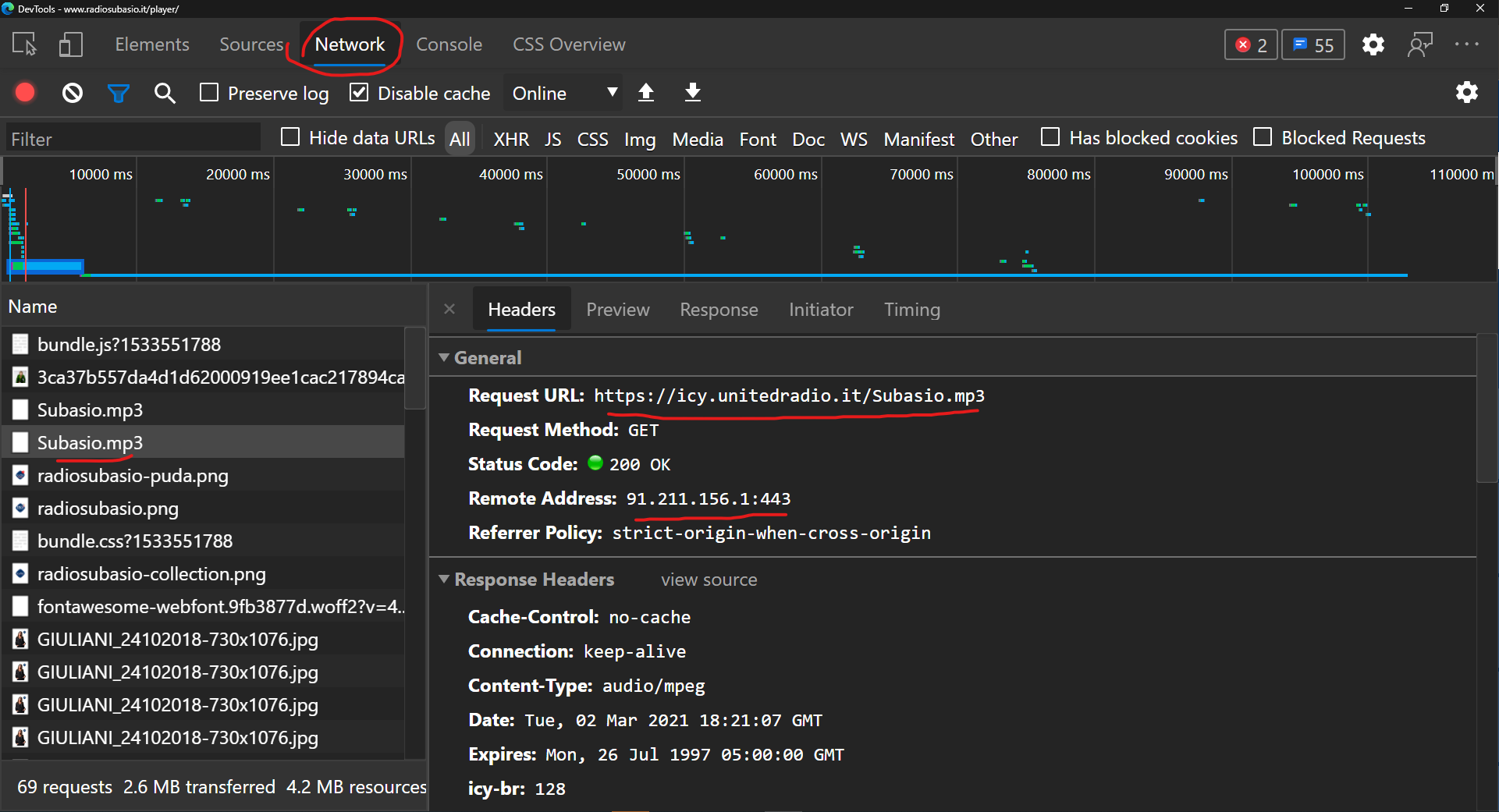The width and height of the screenshot is (1499, 812).
Task: Click the request list vertical scrollbar
Action: 415,368
